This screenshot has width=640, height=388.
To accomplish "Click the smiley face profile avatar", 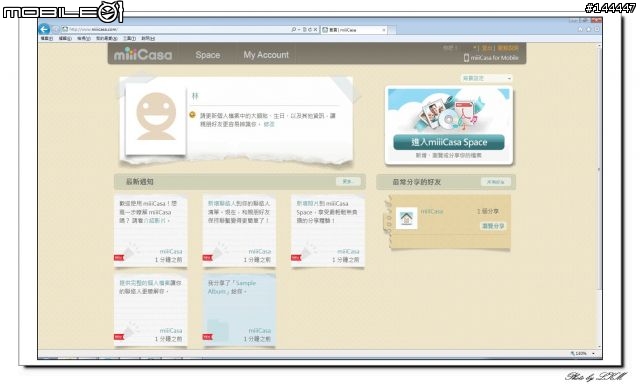I will pyautogui.click(x=156, y=117).
